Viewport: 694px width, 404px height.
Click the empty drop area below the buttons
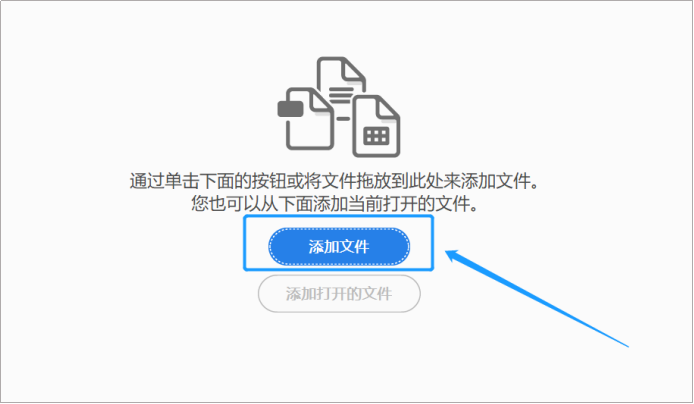(339, 356)
